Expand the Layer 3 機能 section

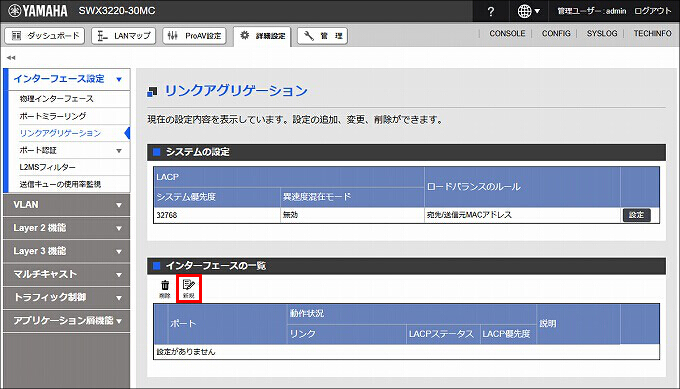pos(66,251)
